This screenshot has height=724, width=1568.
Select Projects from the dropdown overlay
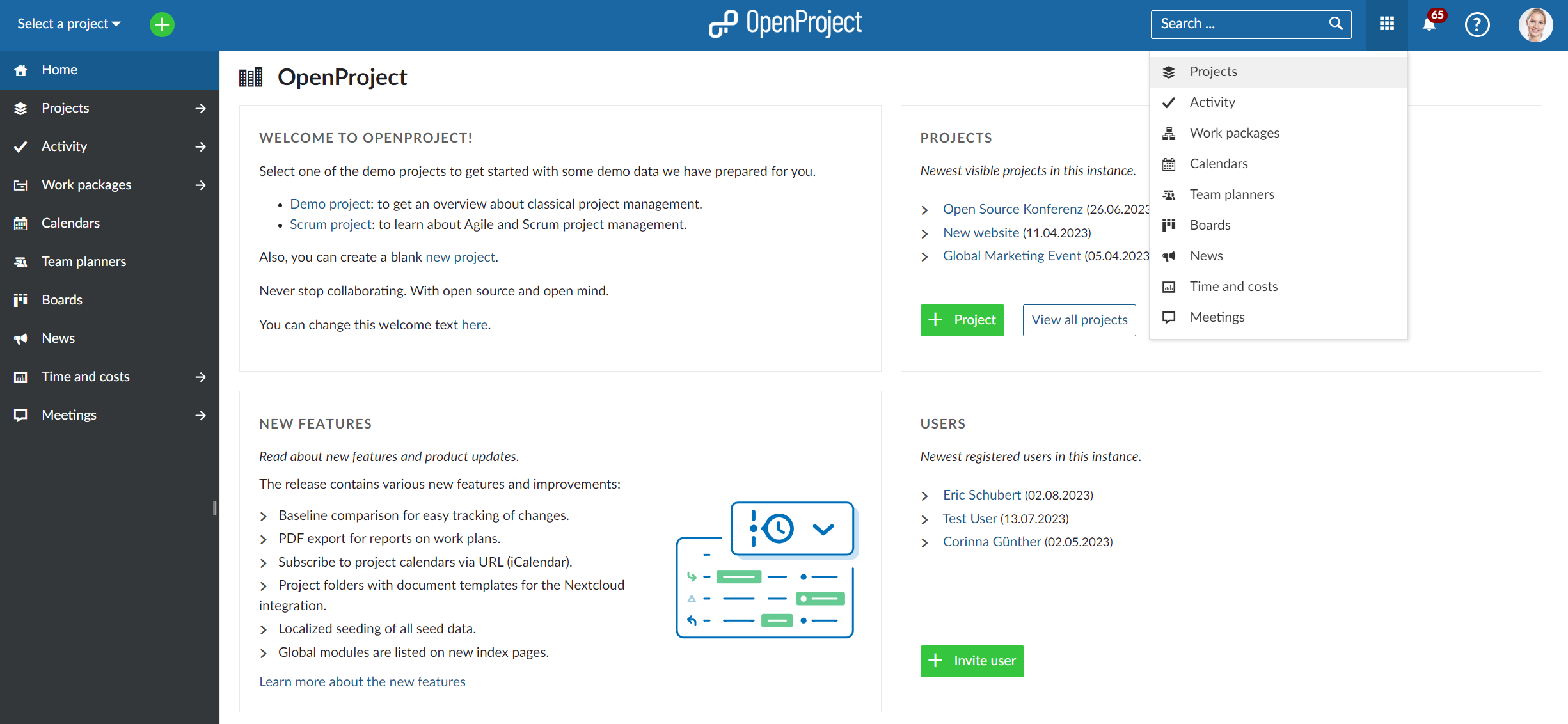tap(1213, 71)
